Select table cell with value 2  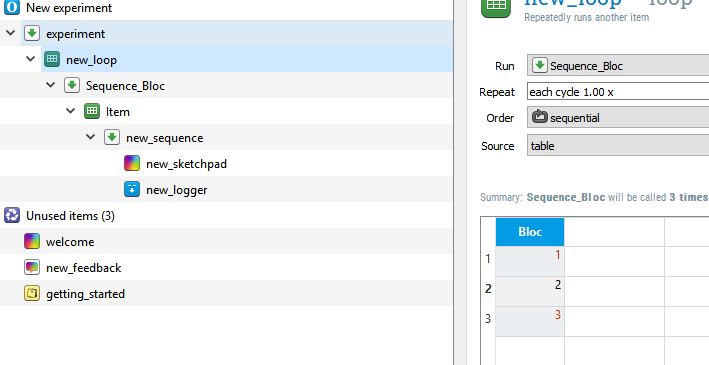tap(530, 291)
